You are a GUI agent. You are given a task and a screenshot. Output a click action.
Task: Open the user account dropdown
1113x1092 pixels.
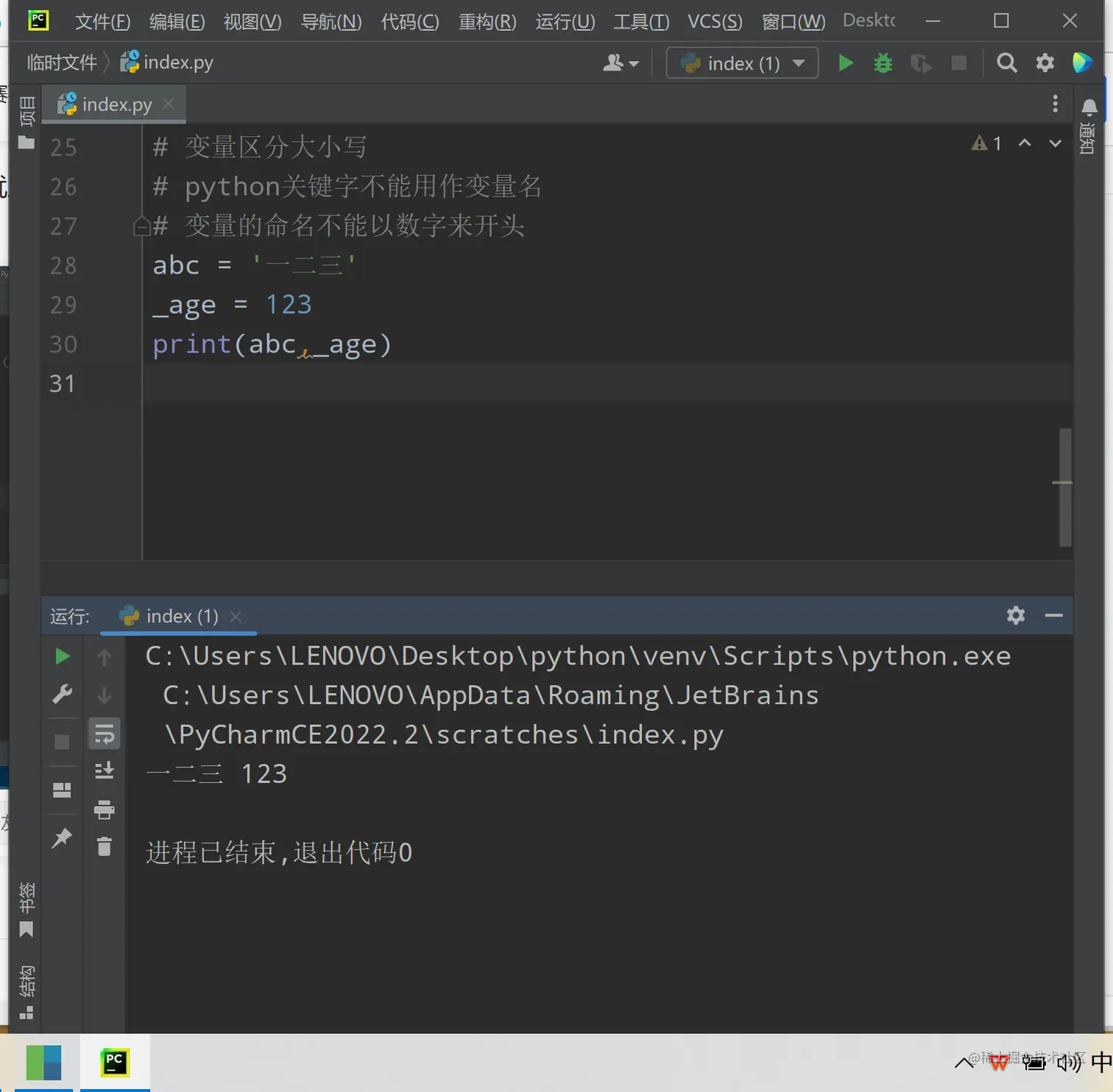(621, 63)
